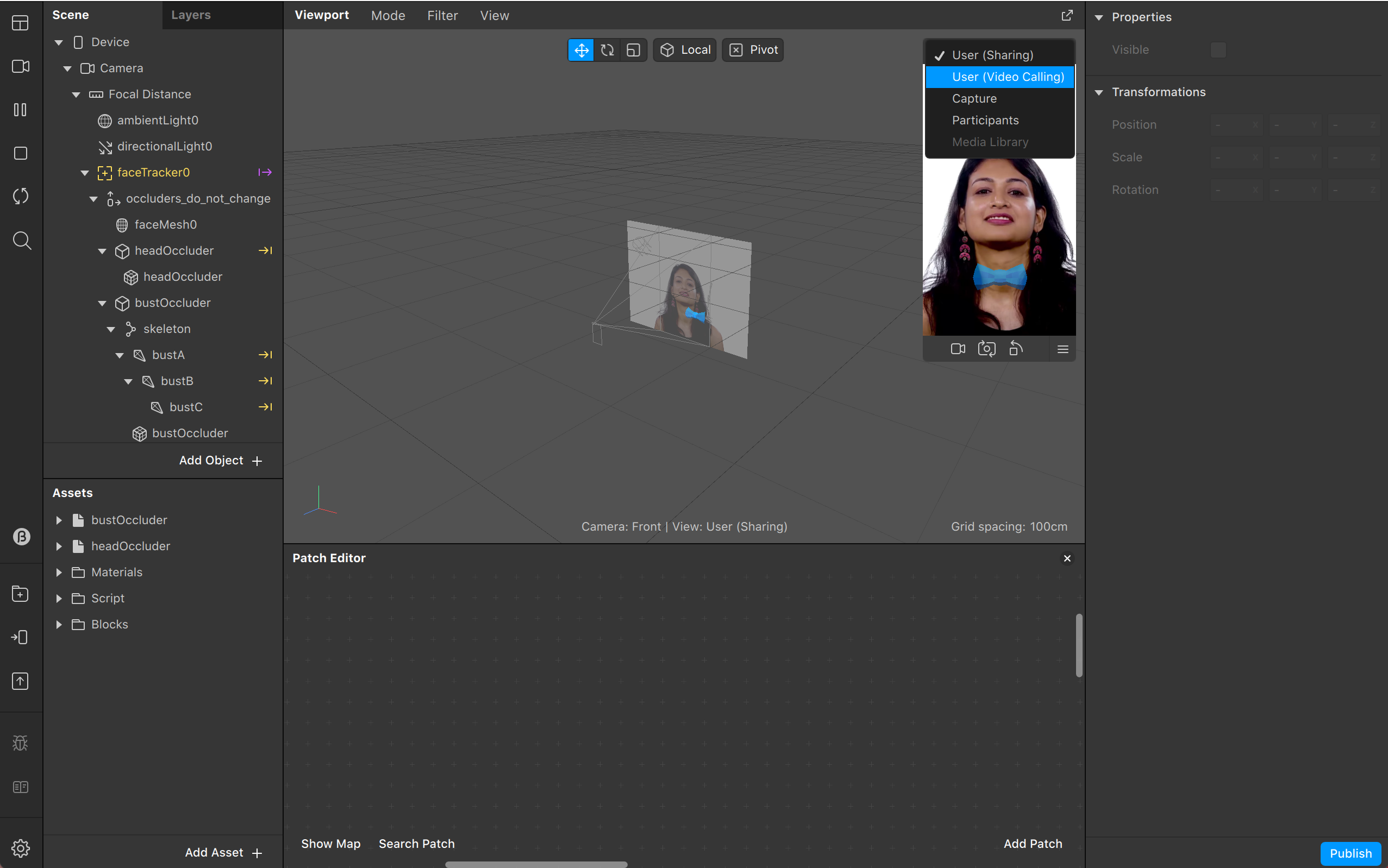
Task: Choose User (Video Calling) from dropdown
Action: pyautogui.click(x=1007, y=77)
